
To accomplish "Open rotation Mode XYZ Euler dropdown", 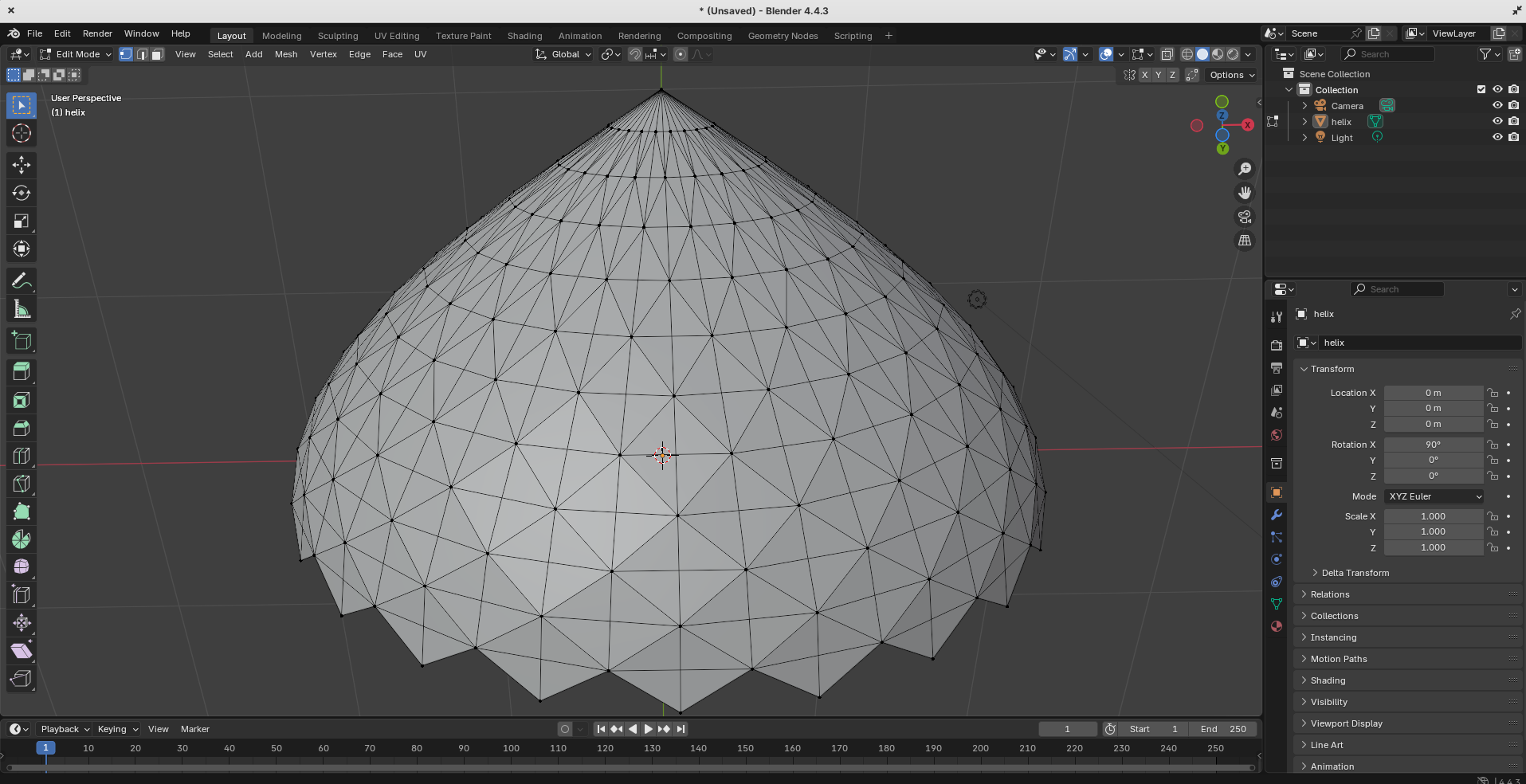I will [x=1434, y=496].
